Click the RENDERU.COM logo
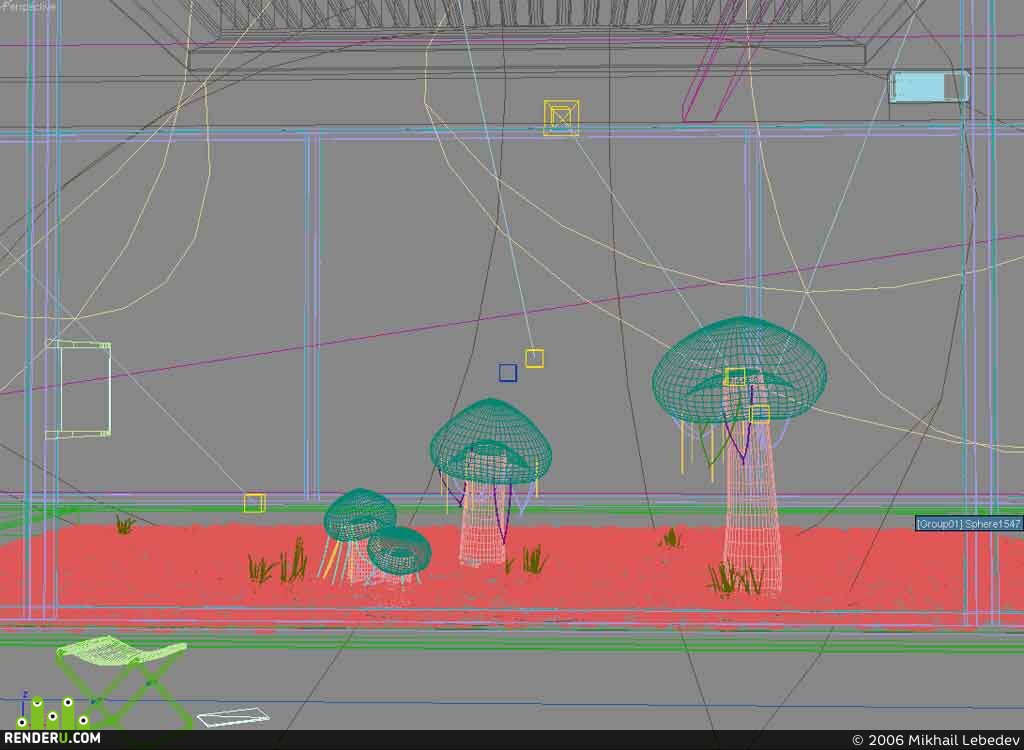This screenshot has width=1024, height=750. 52,738
